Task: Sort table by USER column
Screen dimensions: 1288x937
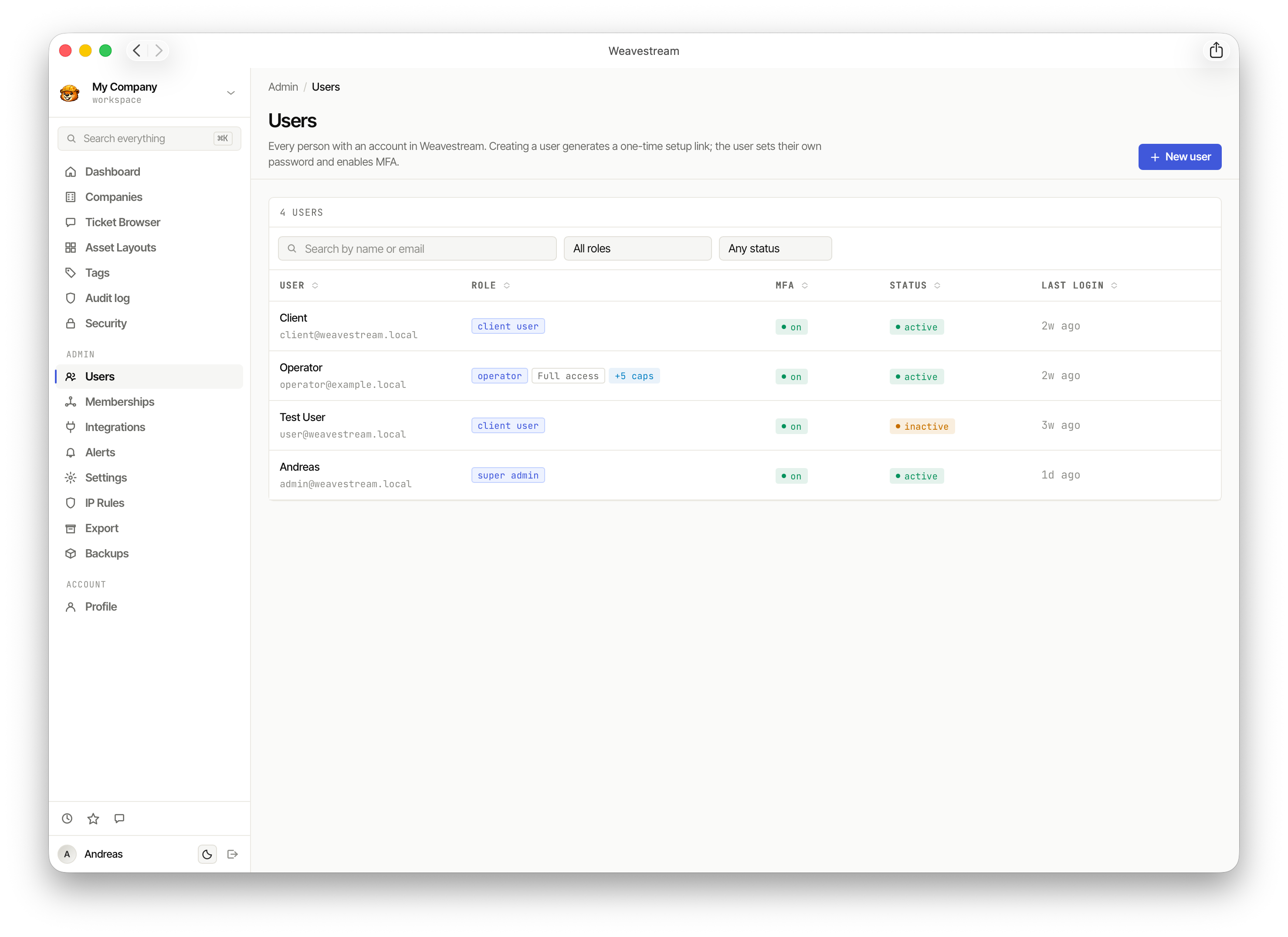Action: click(x=299, y=285)
